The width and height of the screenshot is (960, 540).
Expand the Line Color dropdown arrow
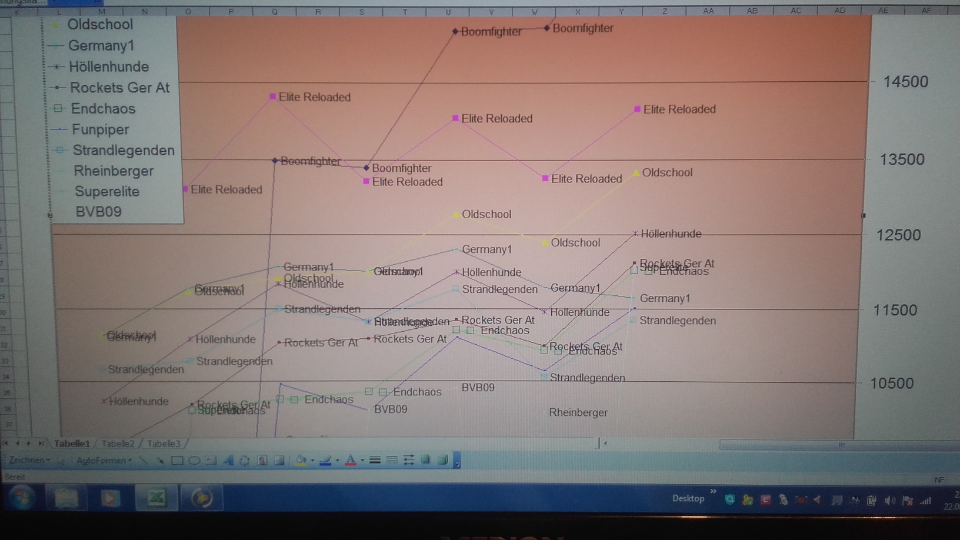338,461
